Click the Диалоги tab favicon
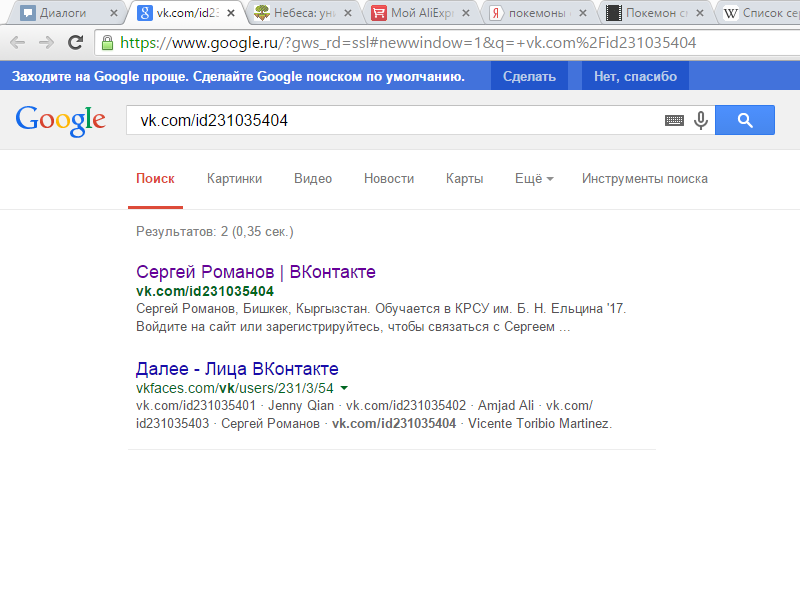800x600 pixels. coord(28,13)
